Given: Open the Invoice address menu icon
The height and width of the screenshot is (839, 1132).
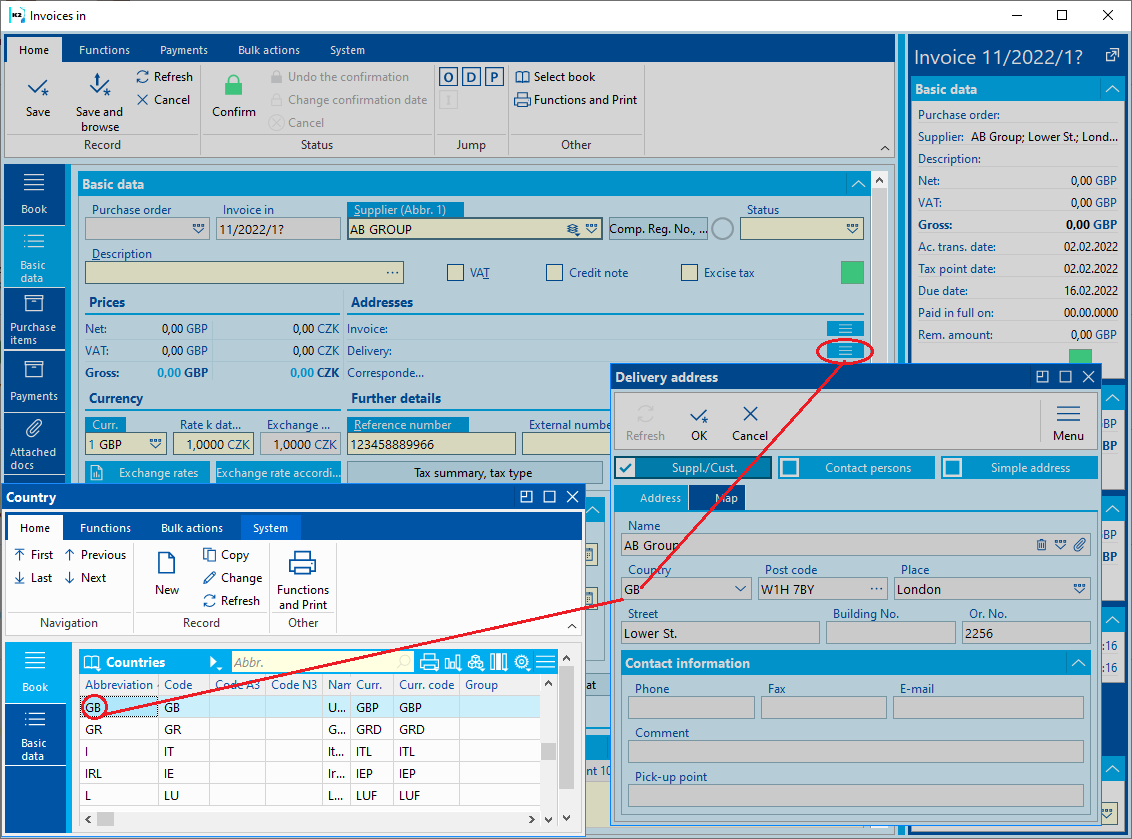Looking at the screenshot, I should coord(845,329).
